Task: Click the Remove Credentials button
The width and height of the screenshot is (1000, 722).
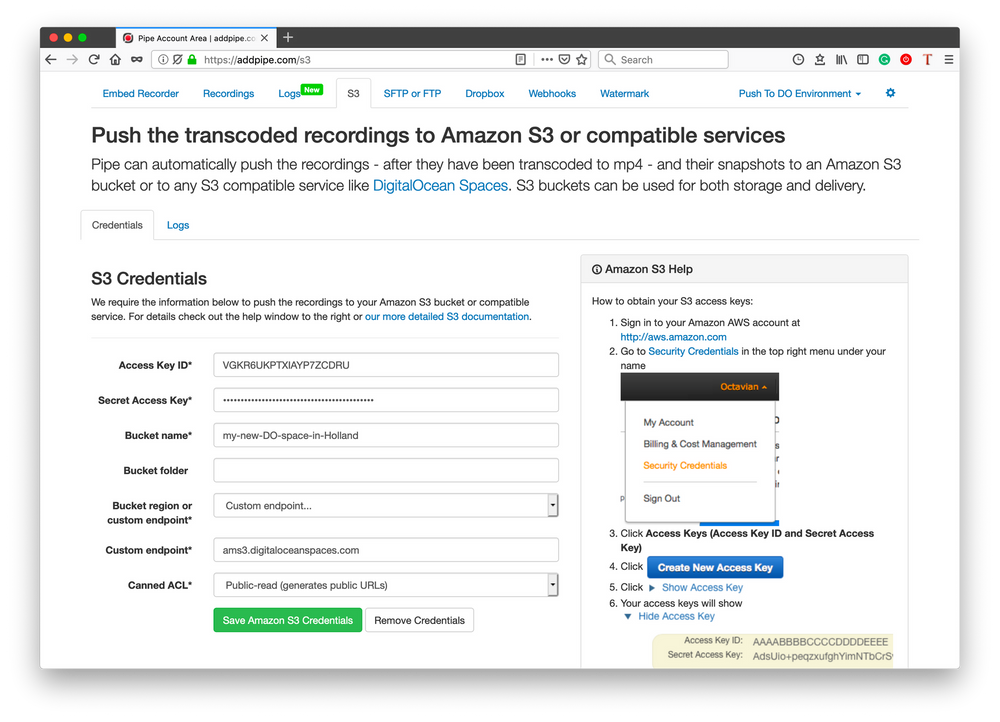Action: 419,620
